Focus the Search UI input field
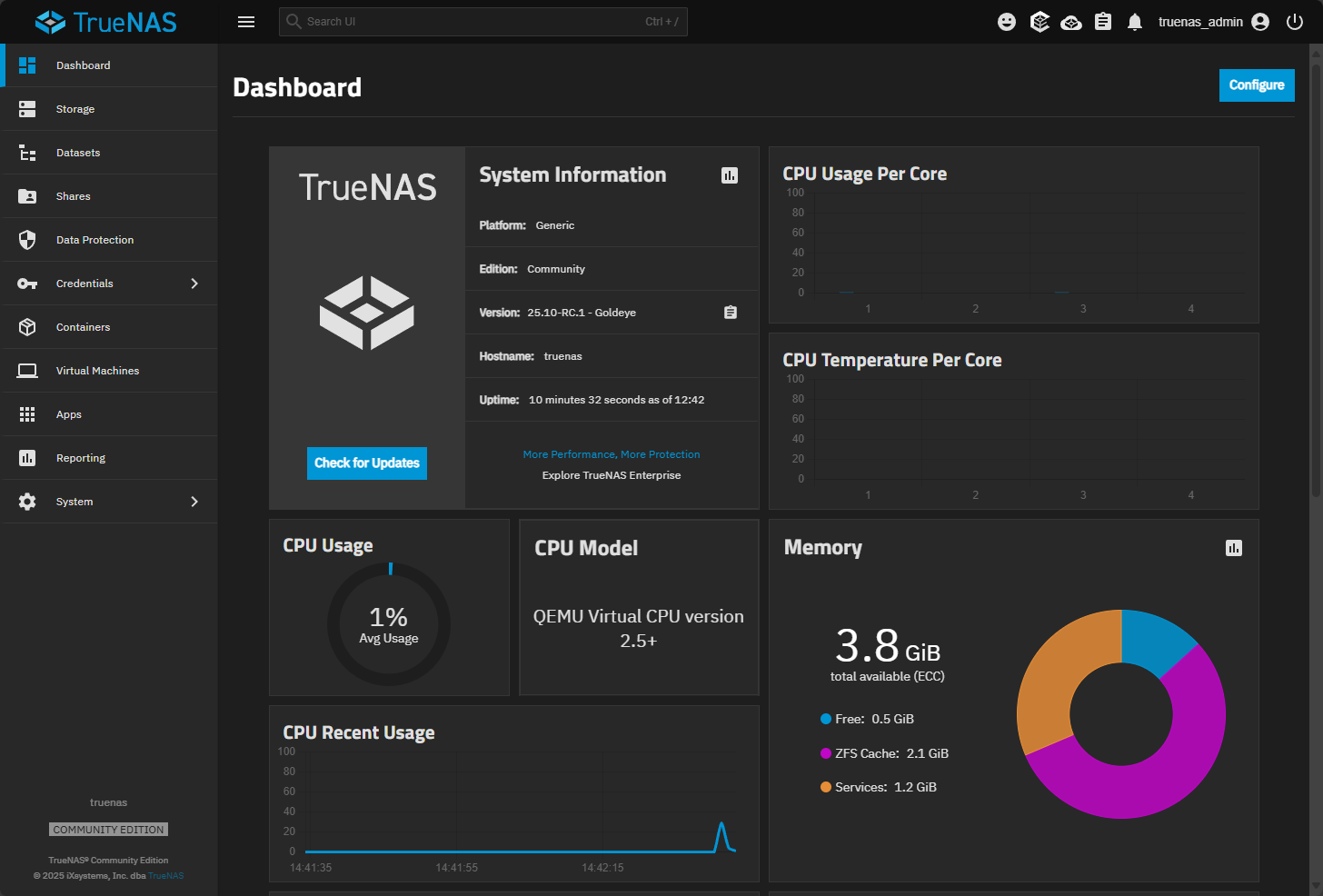The image size is (1323, 896). click(483, 22)
